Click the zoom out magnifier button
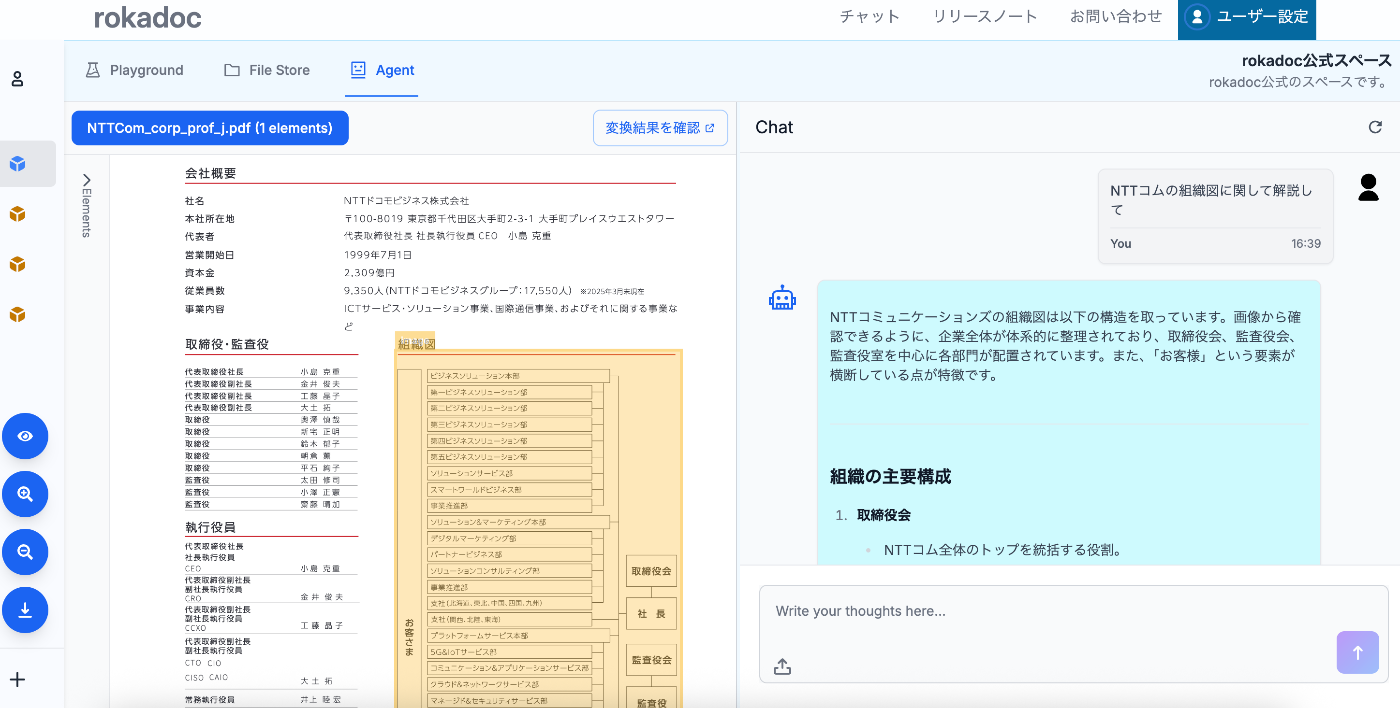1400x708 pixels. click(25, 552)
